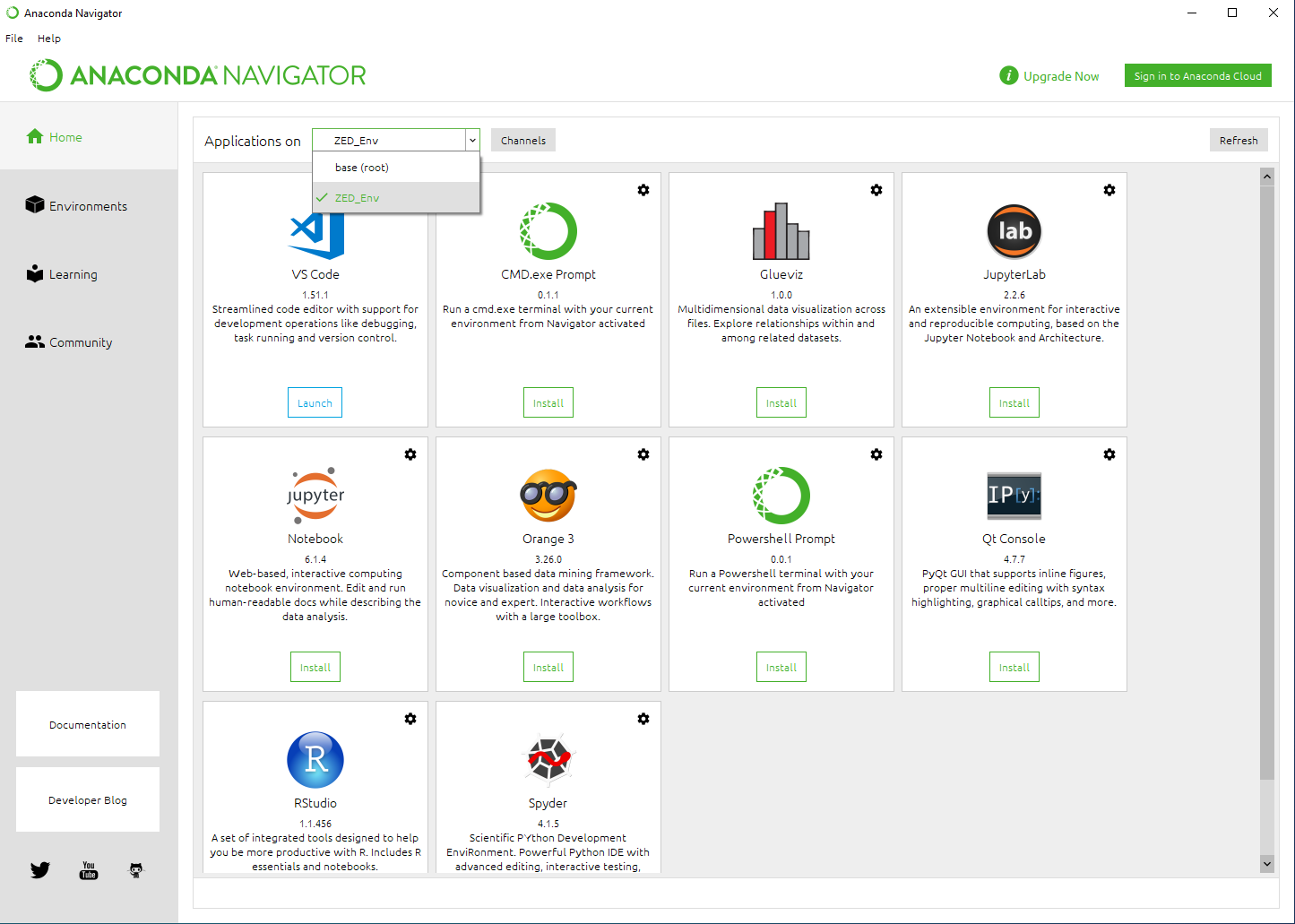
Task: Click the Qt Console gear icon
Action: pyautogui.click(x=1109, y=454)
